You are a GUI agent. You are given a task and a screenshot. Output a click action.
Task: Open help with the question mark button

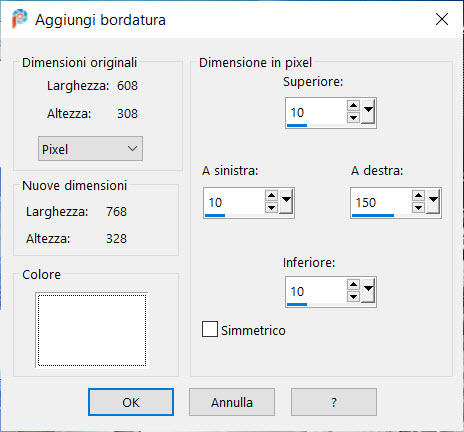click(334, 402)
